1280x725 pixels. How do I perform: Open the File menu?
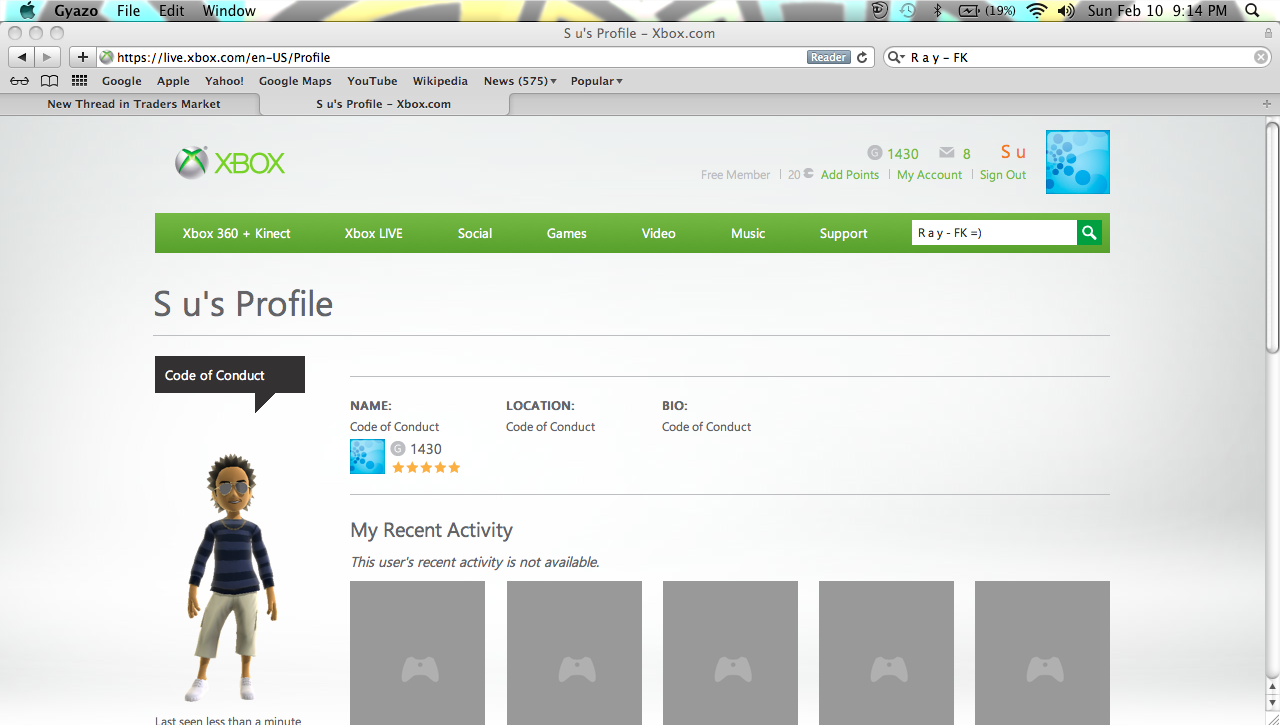tap(128, 11)
